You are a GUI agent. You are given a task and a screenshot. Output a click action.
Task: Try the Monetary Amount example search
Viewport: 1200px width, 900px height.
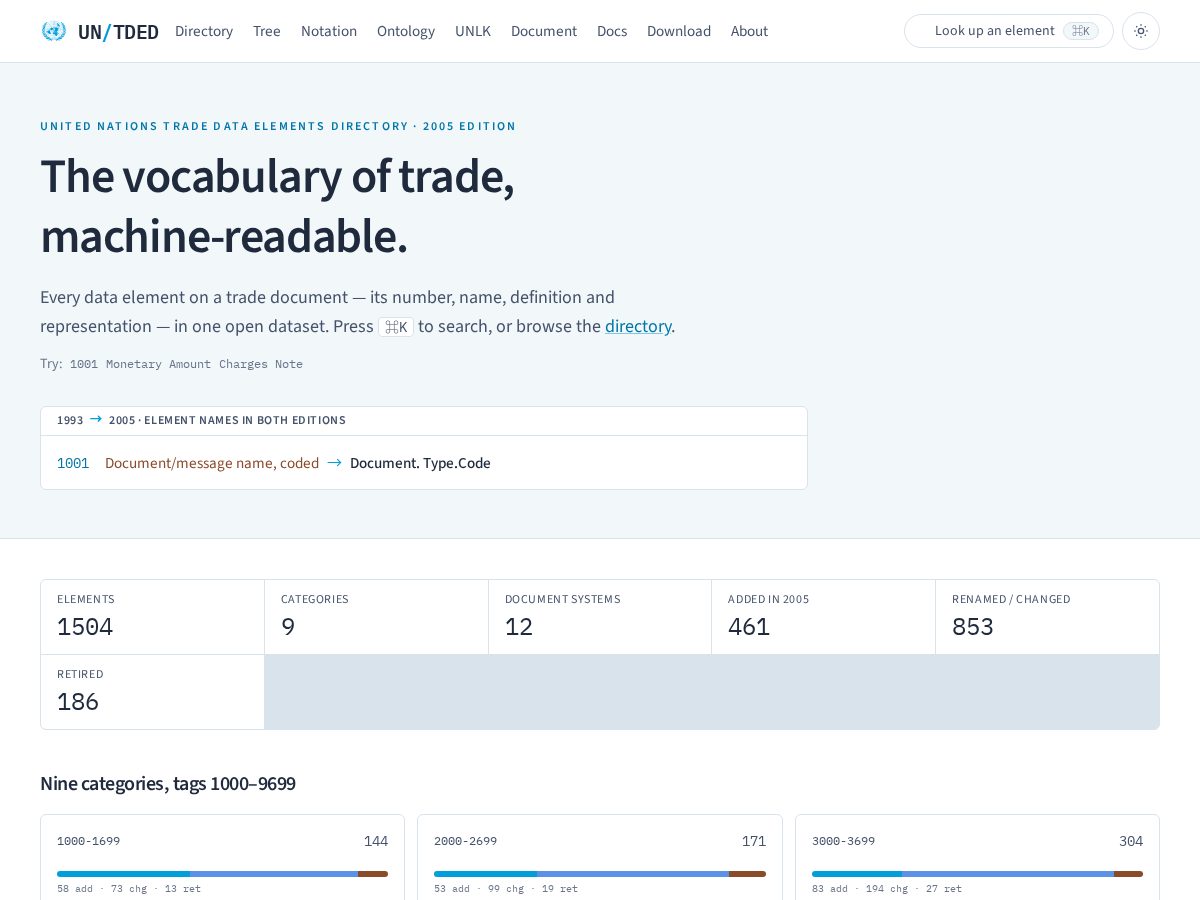[x=158, y=364]
